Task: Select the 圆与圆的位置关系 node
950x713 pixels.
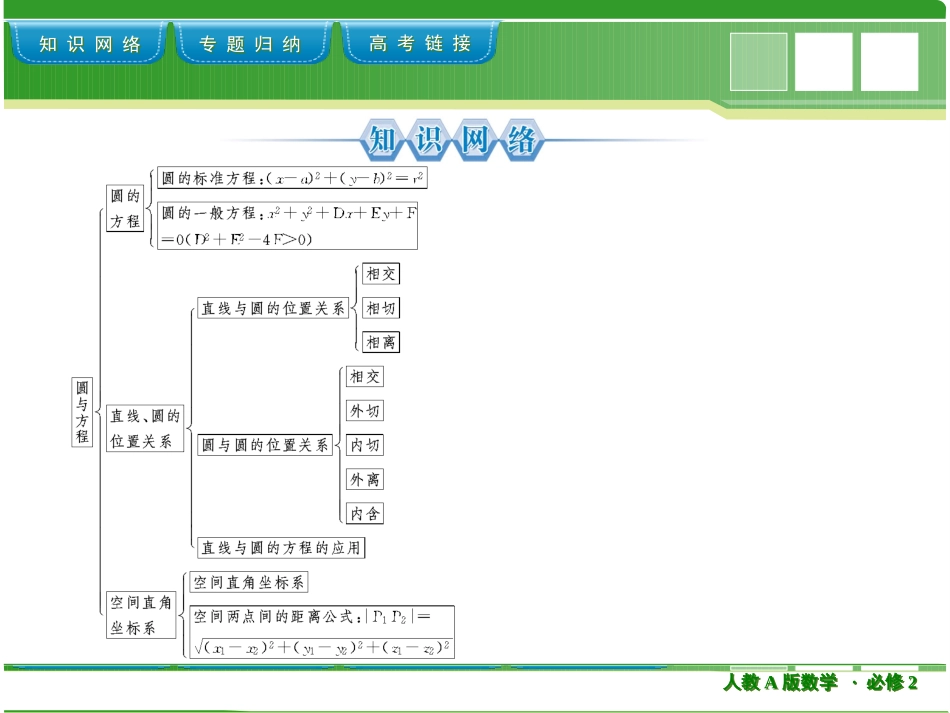Action: click(x=265, y=445)
